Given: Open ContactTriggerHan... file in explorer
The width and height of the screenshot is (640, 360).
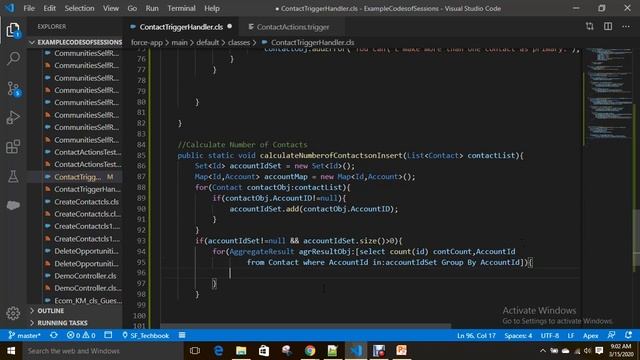Looking at the screenshot, I should [82, 189].
